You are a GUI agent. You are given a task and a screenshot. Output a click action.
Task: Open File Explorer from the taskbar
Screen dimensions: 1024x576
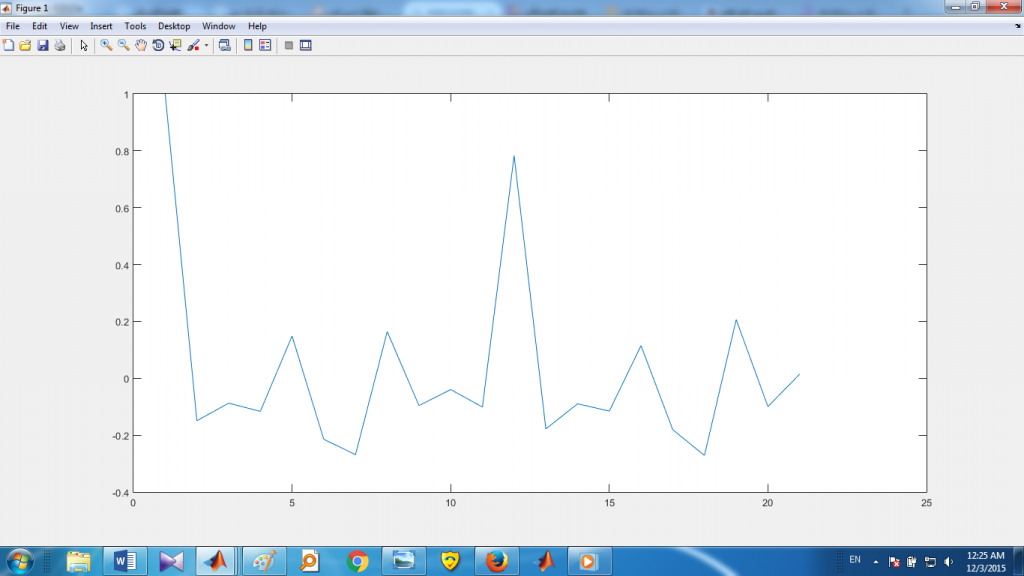(78, 561)
